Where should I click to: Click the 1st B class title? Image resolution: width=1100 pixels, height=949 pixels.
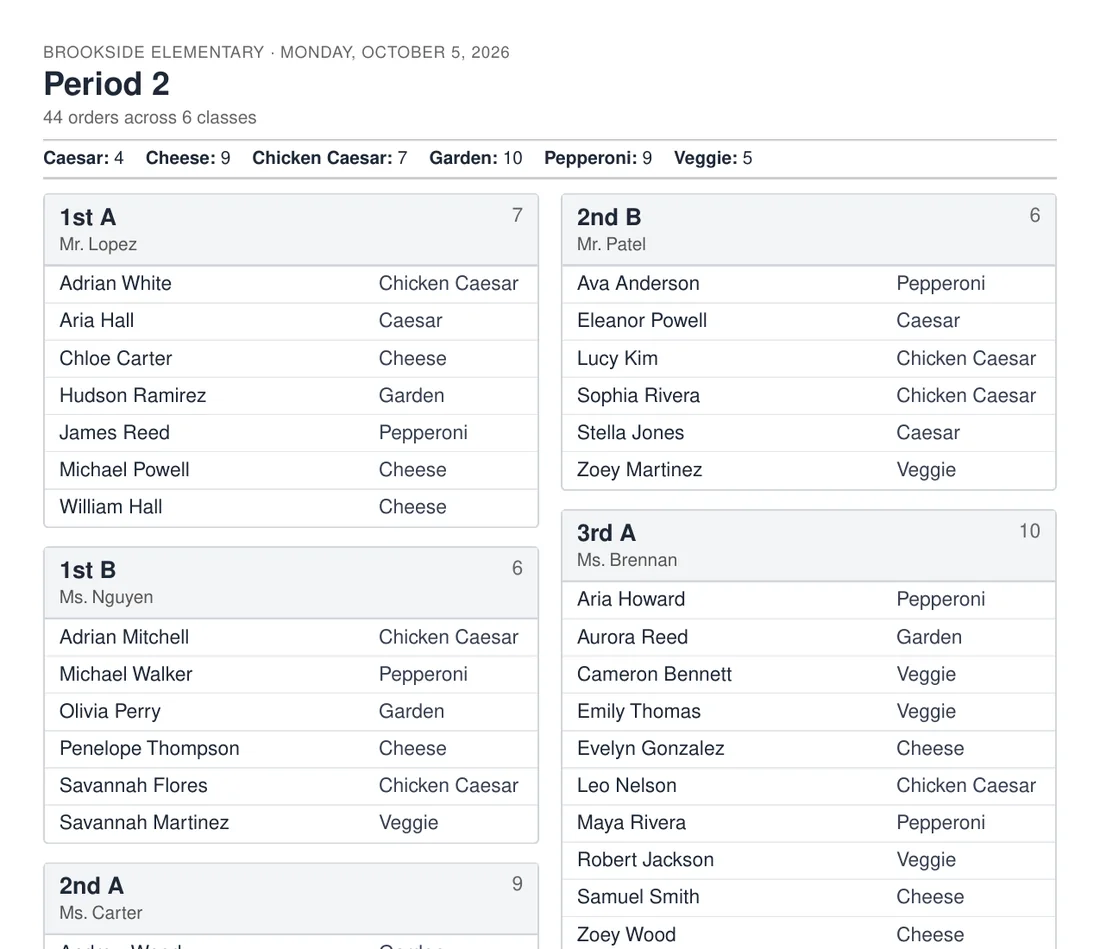[88, 570]
